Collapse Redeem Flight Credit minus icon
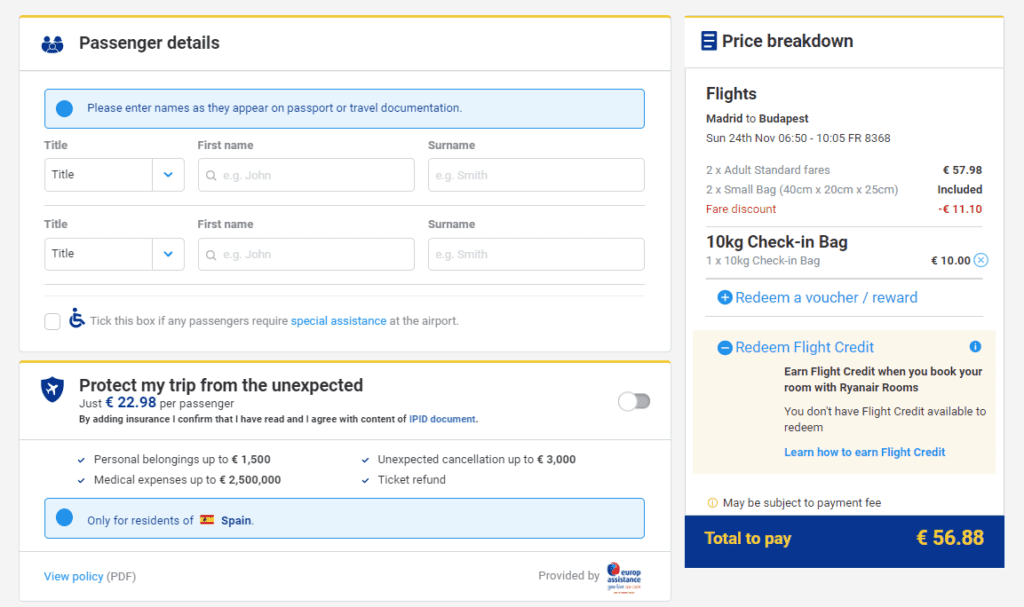 (x=725, y=348)
